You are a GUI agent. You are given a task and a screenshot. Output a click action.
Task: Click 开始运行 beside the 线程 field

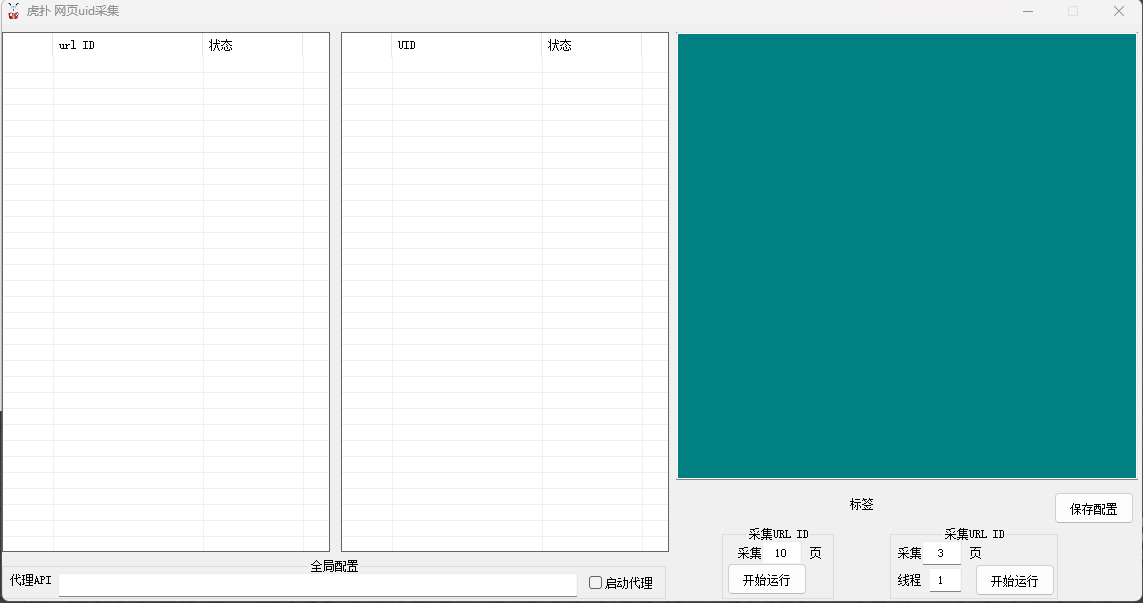(x=1014, y=581)
